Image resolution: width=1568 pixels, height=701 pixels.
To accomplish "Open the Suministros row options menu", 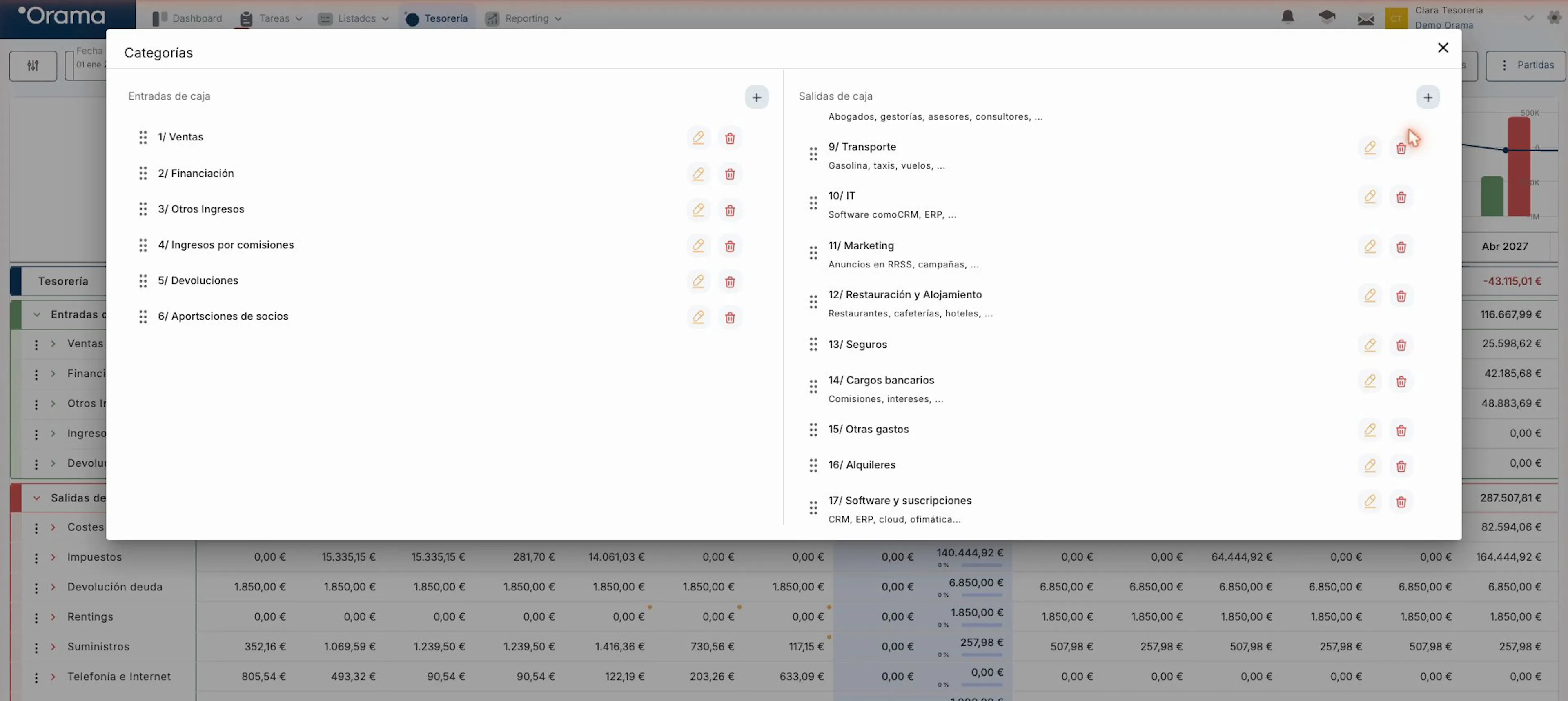I will (x=36, y=648).
